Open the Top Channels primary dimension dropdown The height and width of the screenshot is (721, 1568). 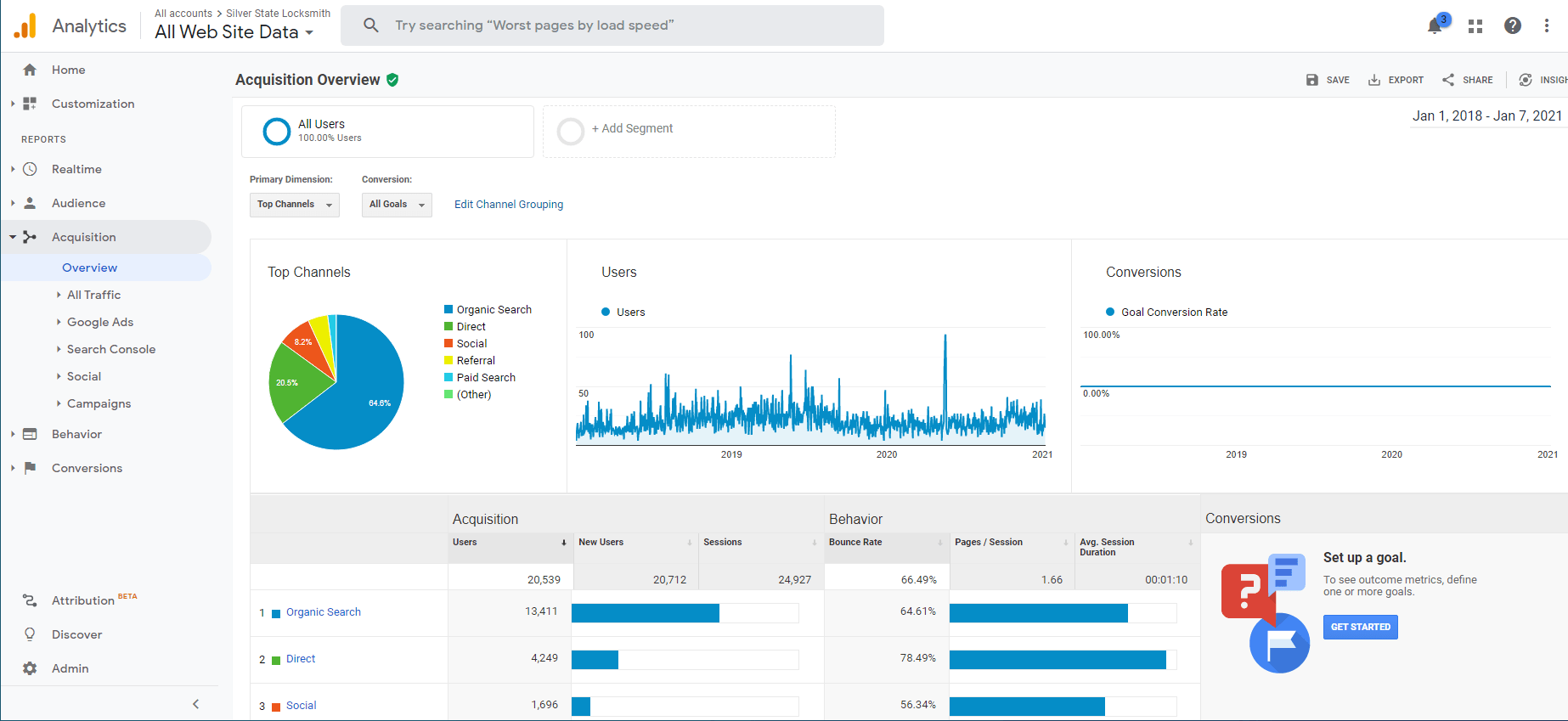(294, 205)
